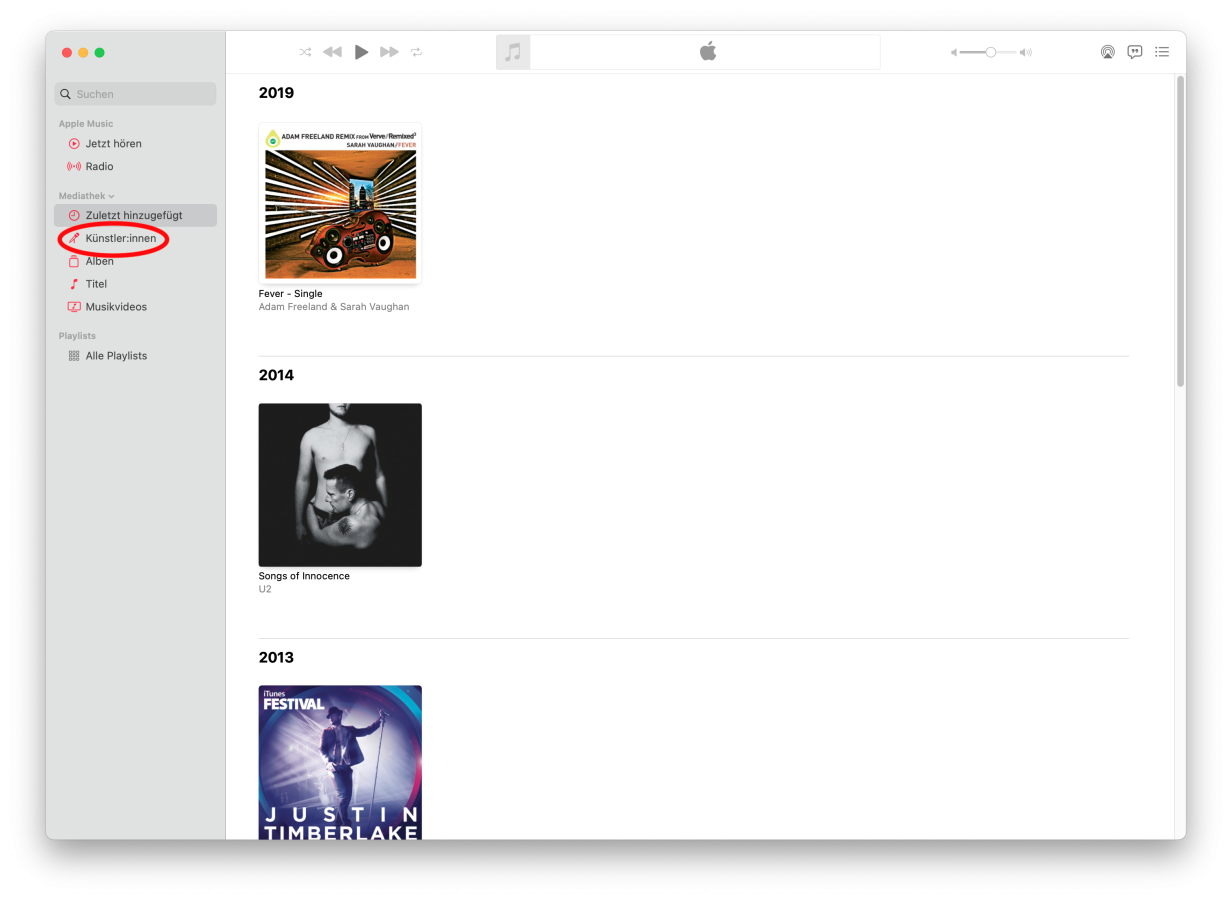Open Alben in the sidebar
The height and width of the screenshot is (900, 1232).
(x=136, y=262)
